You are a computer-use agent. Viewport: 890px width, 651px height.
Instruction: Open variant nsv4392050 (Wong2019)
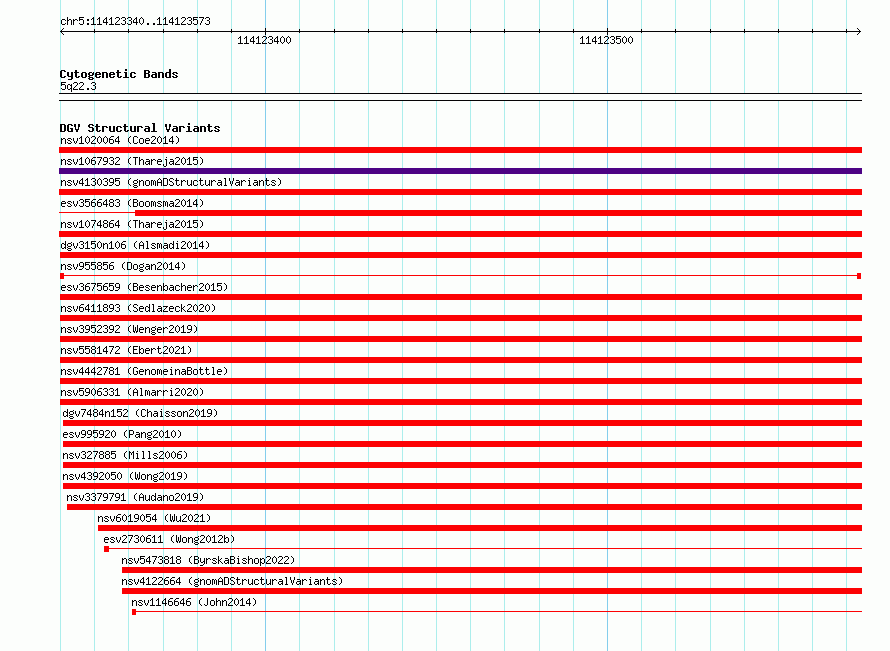125,476
